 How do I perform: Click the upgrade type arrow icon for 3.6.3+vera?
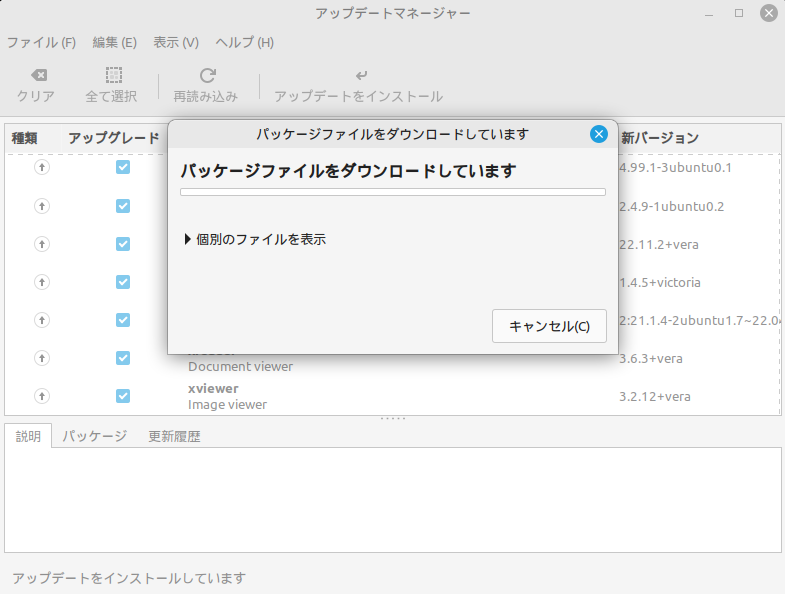click(x=42, y=358)
